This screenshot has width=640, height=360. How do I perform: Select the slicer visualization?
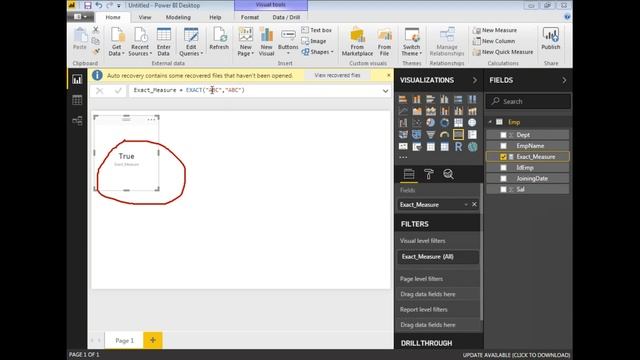pos(417,147)
